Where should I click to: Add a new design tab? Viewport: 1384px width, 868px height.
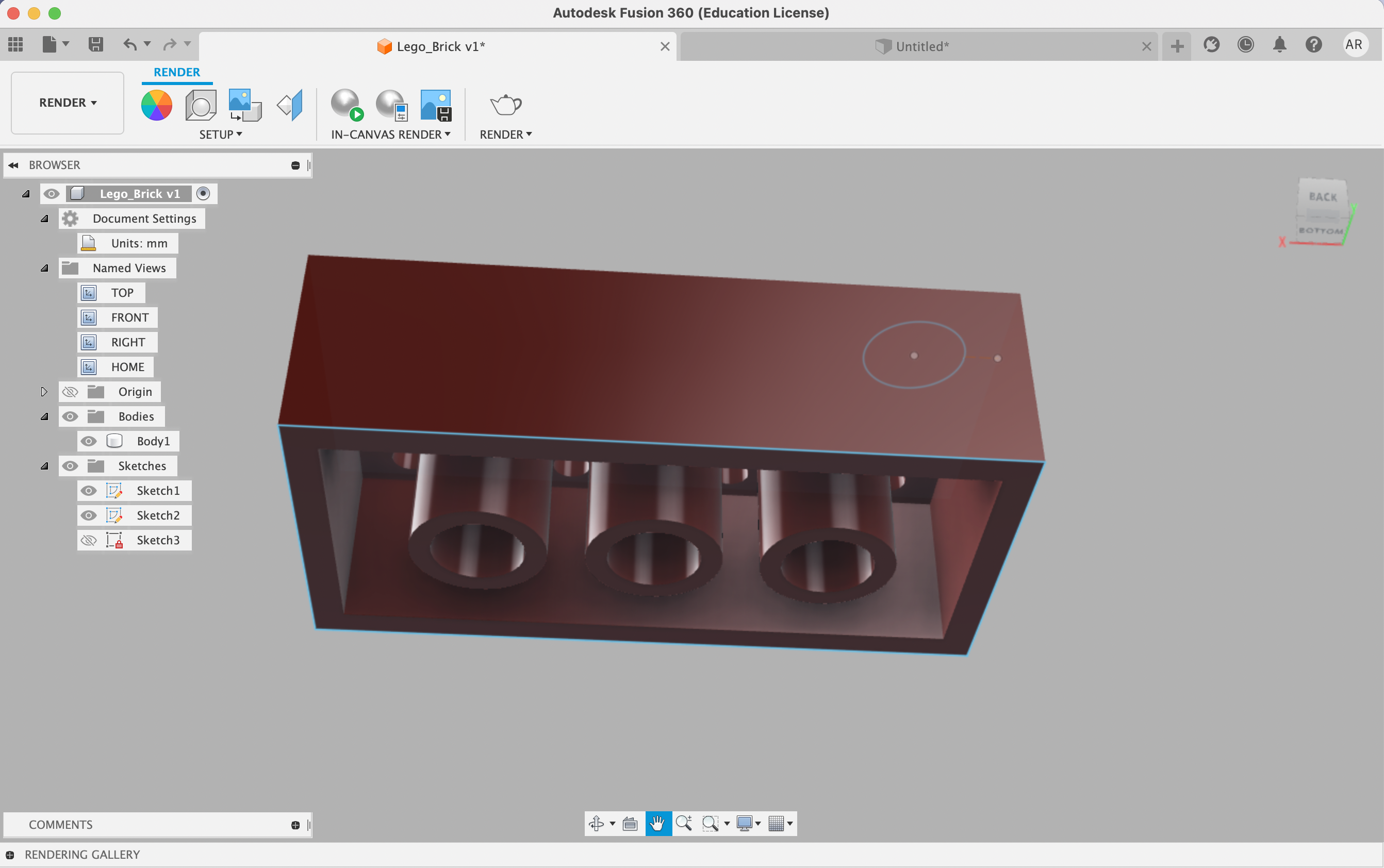click(x=1177, y=46)
